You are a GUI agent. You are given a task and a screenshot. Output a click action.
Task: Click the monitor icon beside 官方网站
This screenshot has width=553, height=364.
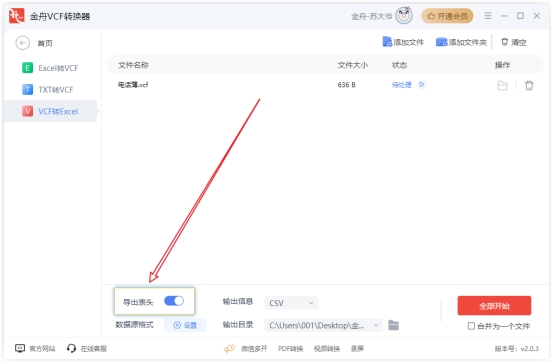point(20,348)
